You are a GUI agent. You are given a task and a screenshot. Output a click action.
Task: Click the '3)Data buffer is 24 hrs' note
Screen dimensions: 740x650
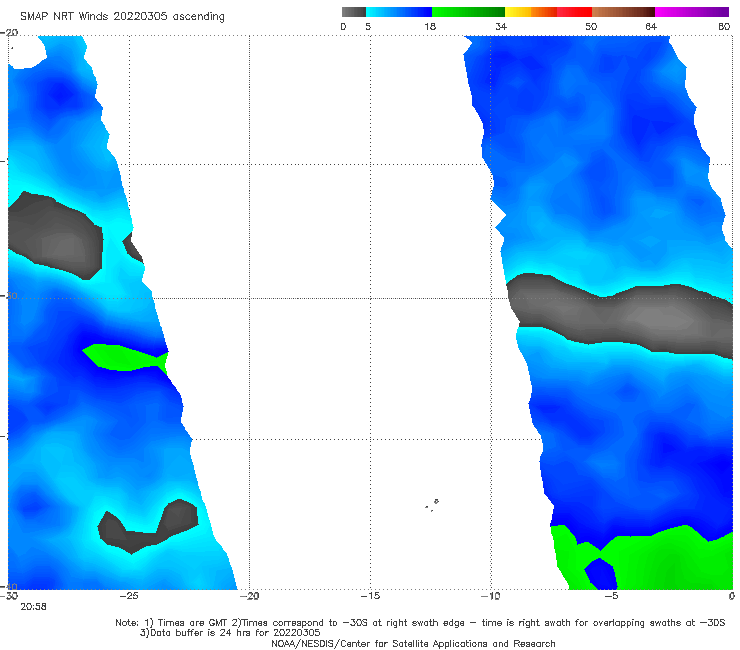click(x=230, y=633)
